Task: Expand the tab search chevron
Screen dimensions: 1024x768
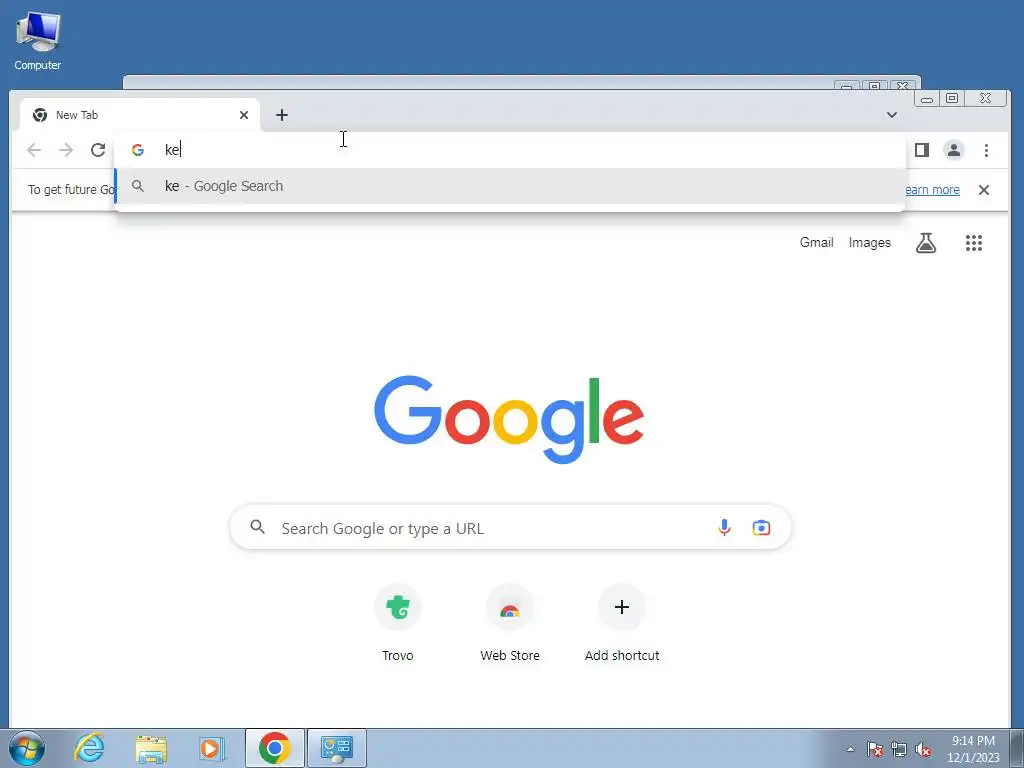Action: (891, 115)
